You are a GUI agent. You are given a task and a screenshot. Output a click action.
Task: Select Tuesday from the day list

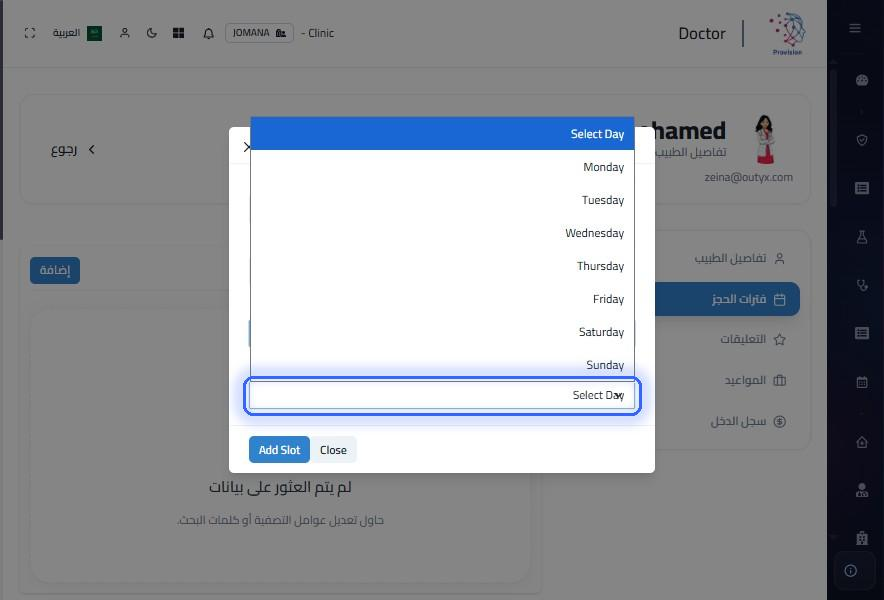tap(443, 200)
